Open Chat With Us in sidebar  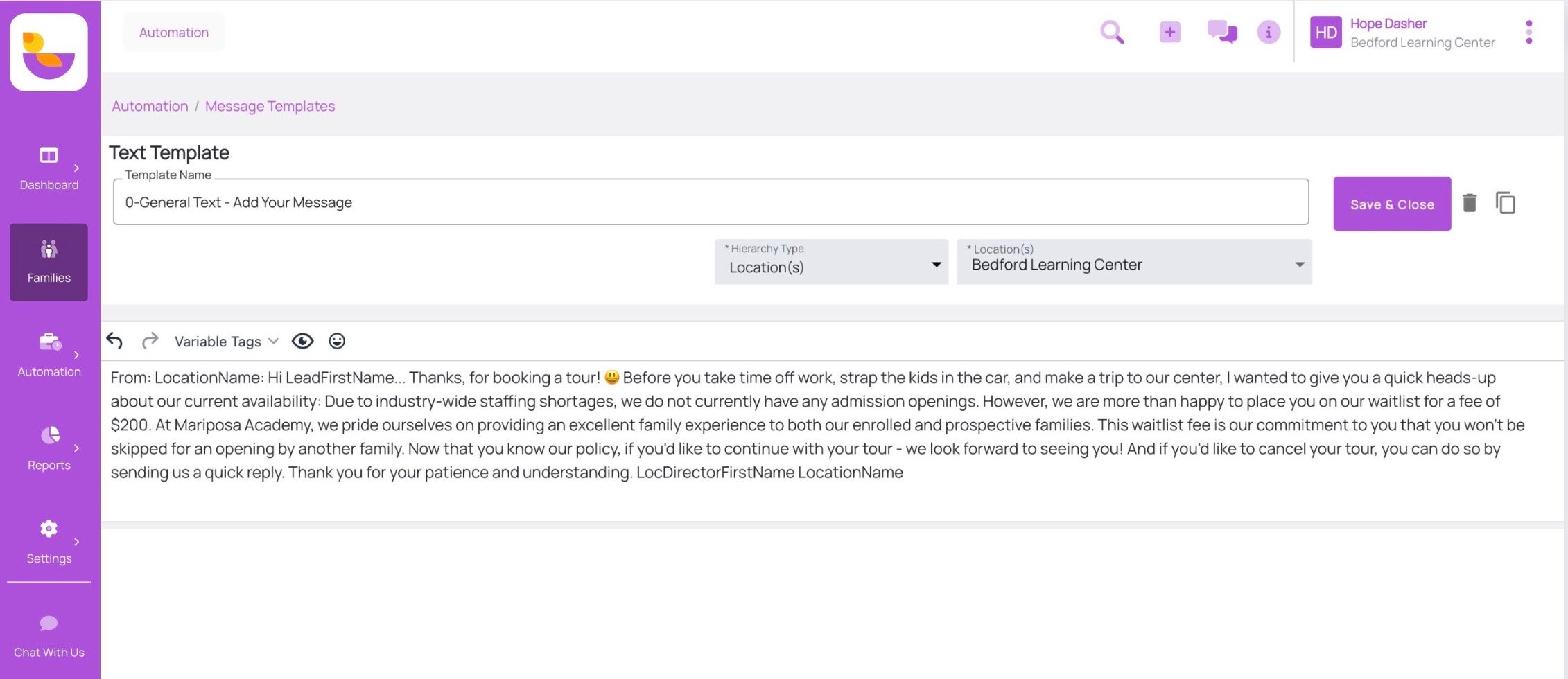tap(49, 636)
